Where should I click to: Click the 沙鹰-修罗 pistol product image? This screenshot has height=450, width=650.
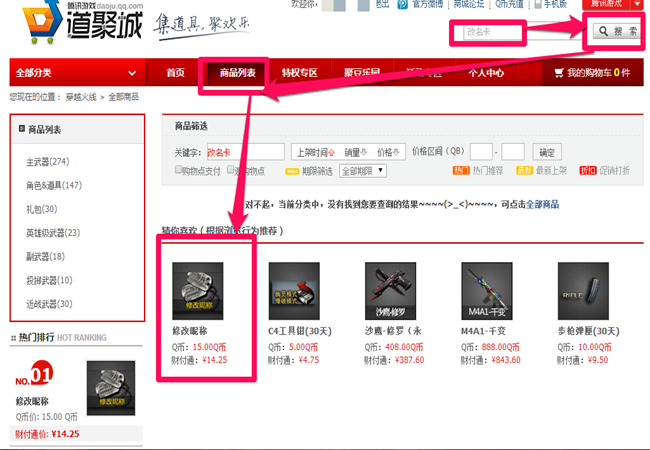(x=390, y=291)
